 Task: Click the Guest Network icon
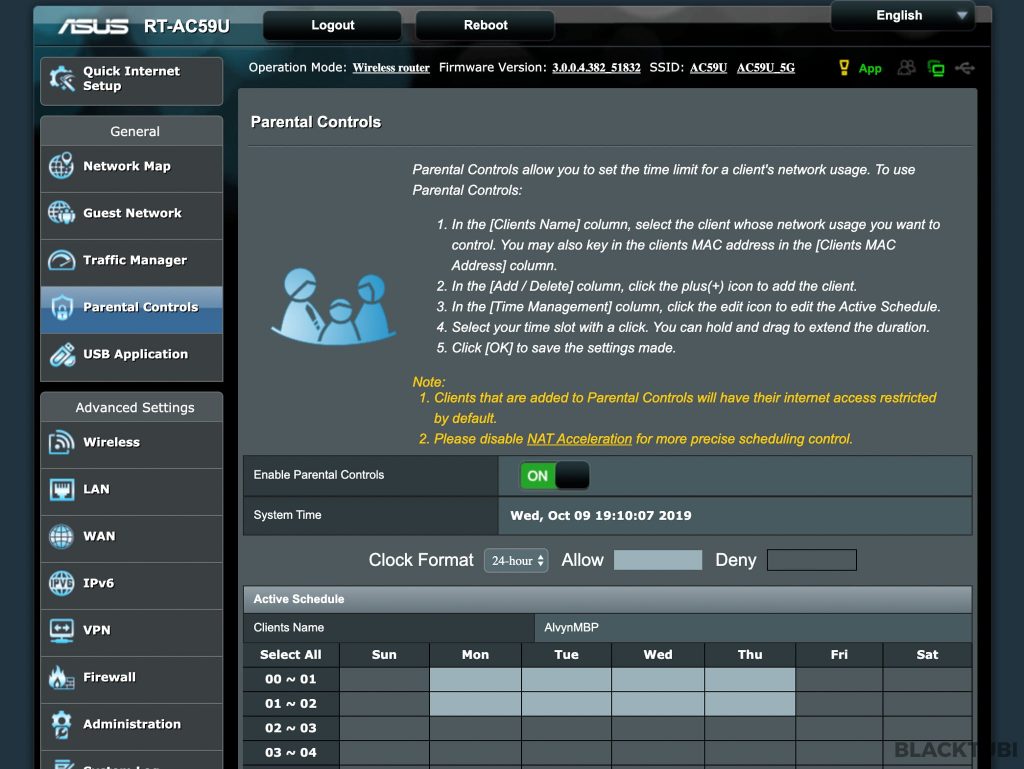61,213
